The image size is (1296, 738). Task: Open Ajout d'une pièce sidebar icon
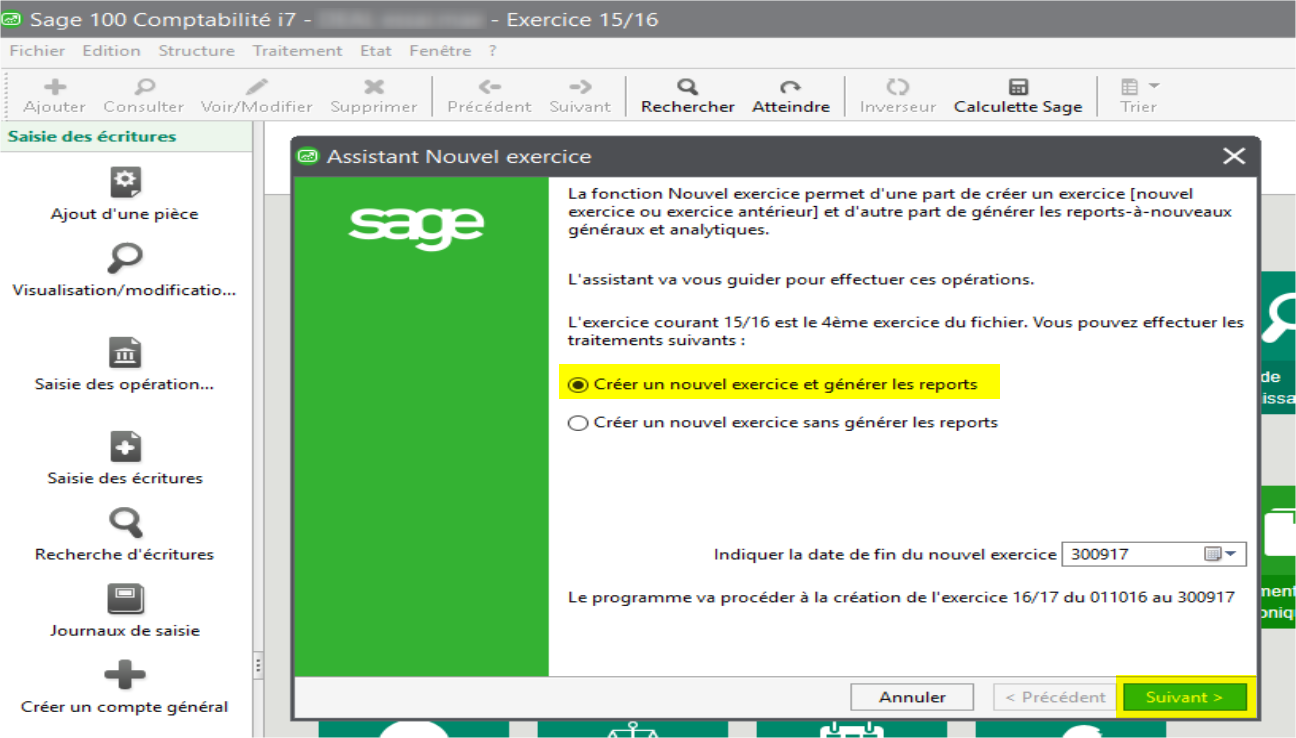click(x=125, y=182)
